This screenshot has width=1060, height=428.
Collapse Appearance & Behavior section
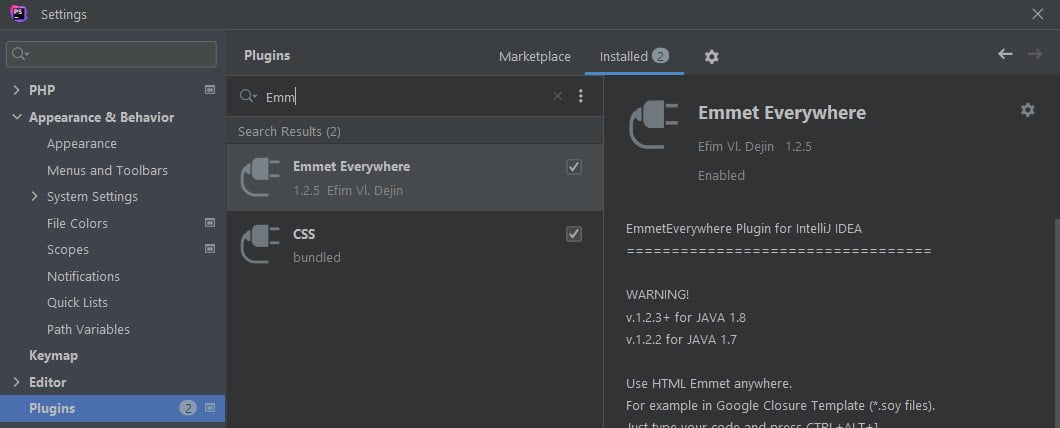coord(16,117)
